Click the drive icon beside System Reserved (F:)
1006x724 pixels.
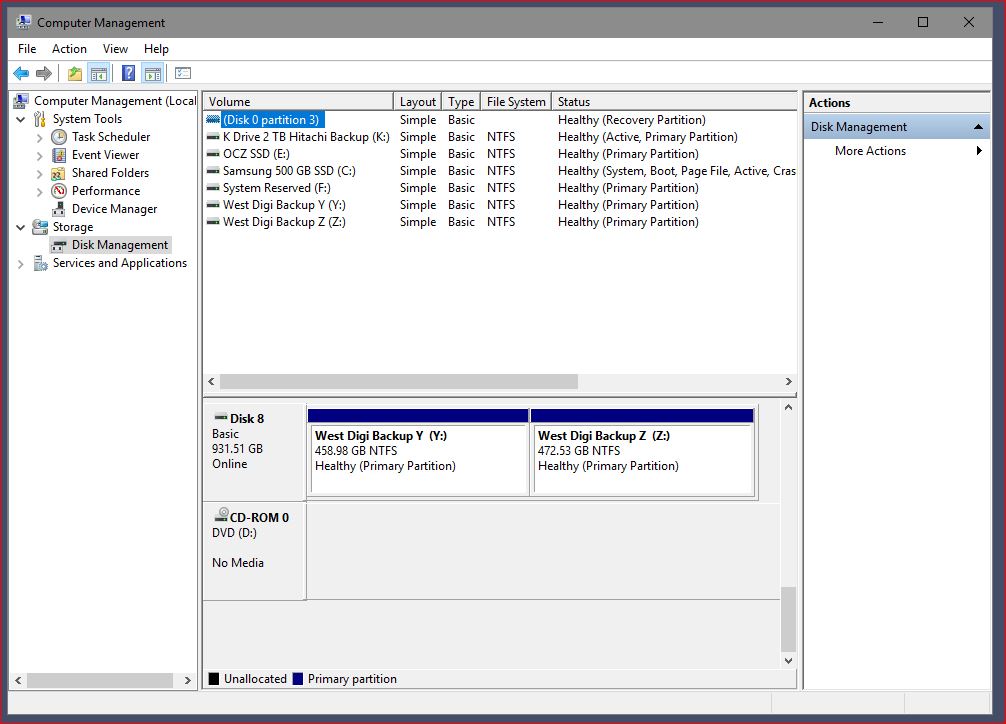[213, 188]
